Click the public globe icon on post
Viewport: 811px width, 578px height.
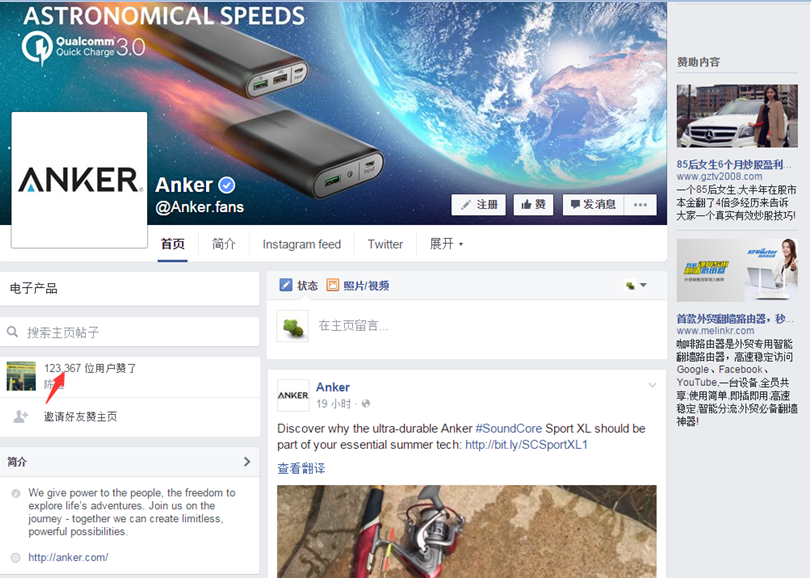click(x=366, y=404)
